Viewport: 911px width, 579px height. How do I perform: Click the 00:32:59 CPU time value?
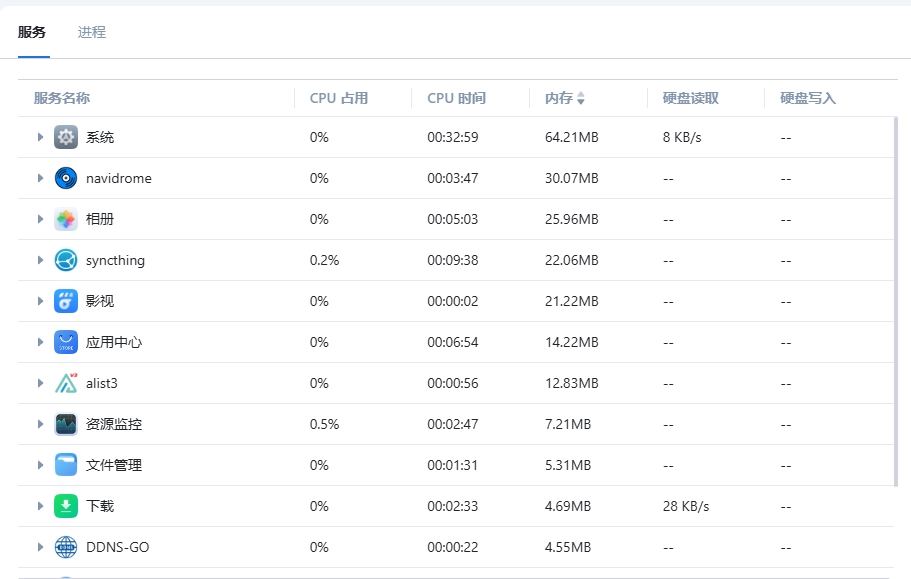click(x=453, y=138)
